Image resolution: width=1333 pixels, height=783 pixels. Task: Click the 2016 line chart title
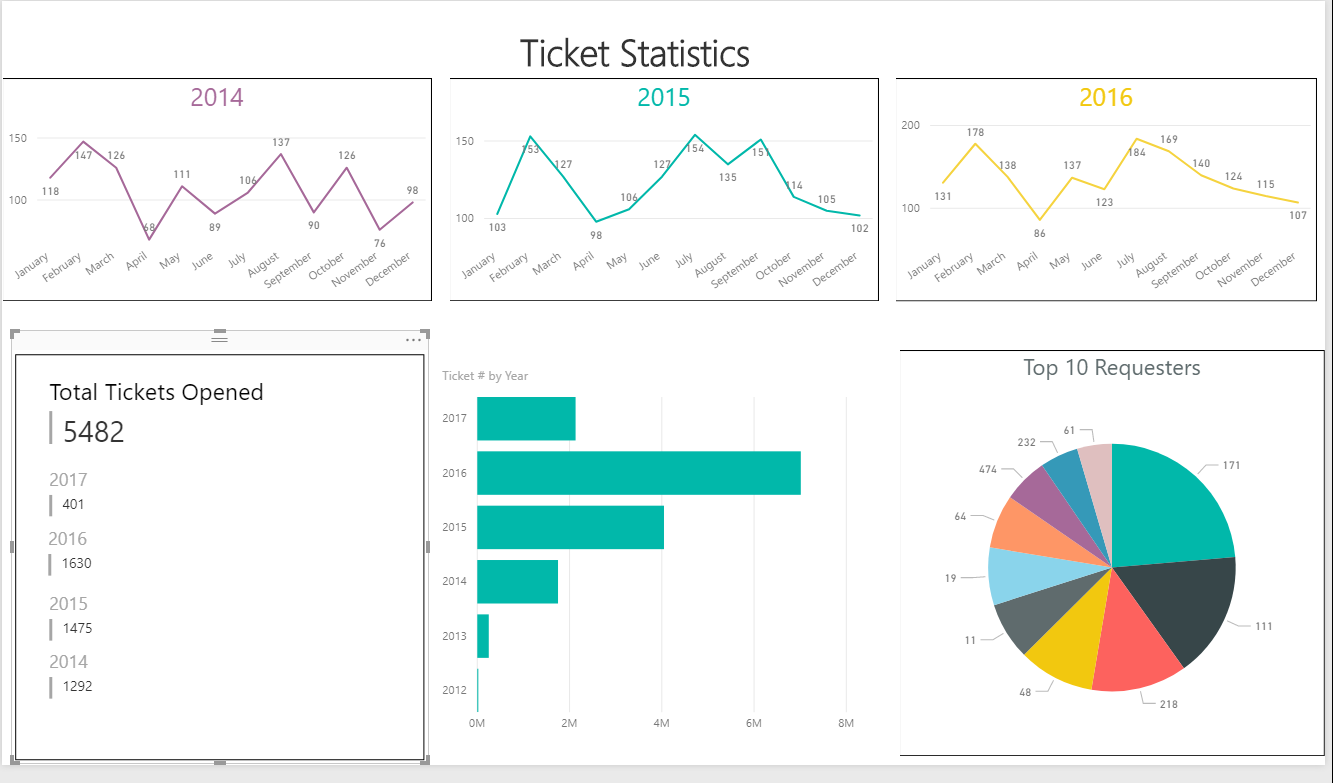[1106, 97]
